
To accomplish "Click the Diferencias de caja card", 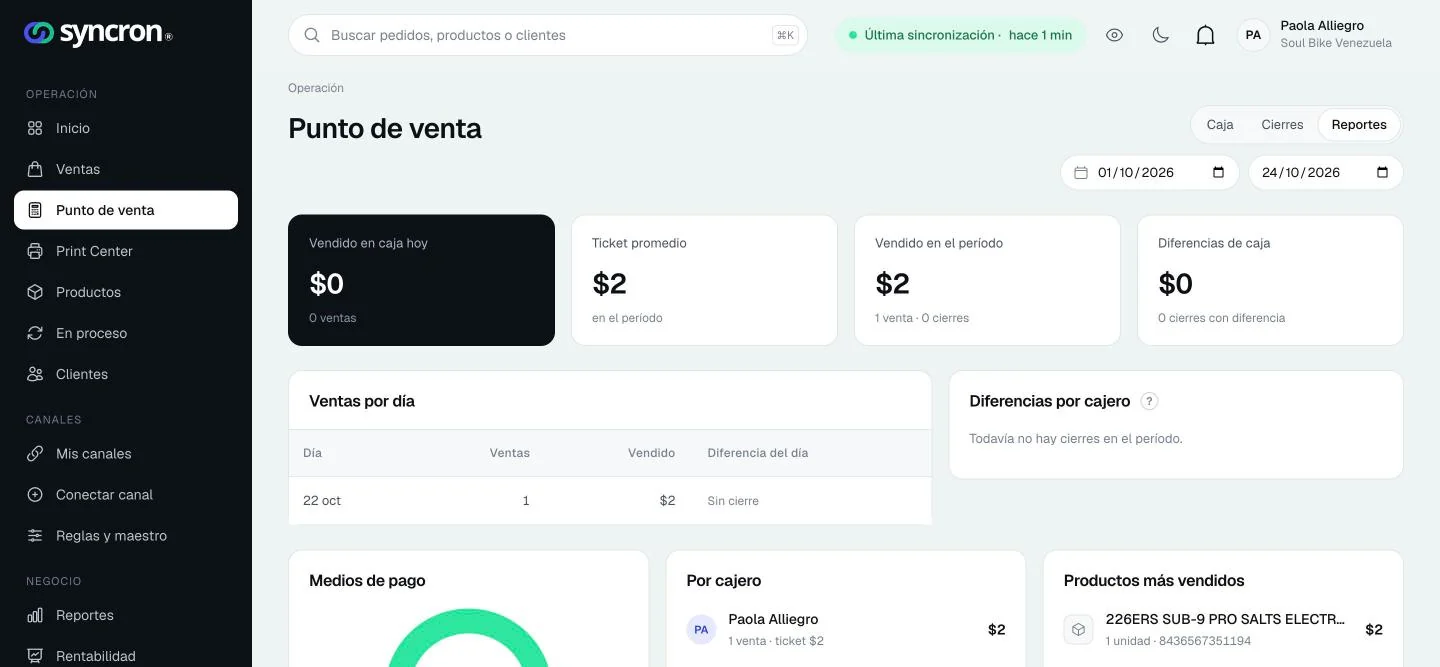I will [1270, 280].
